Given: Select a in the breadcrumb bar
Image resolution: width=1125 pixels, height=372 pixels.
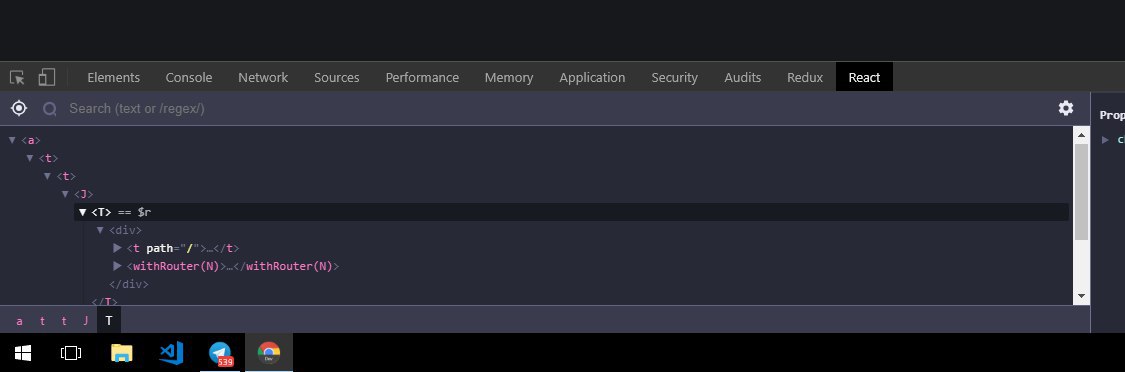Looking at the screenshot, I should pos(19,320).
